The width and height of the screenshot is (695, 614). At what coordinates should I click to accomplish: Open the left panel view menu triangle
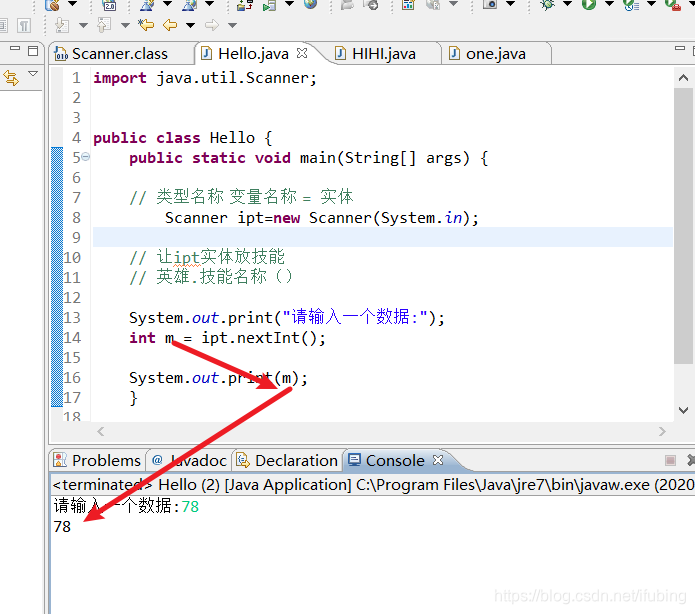click(x=33, y=73)
